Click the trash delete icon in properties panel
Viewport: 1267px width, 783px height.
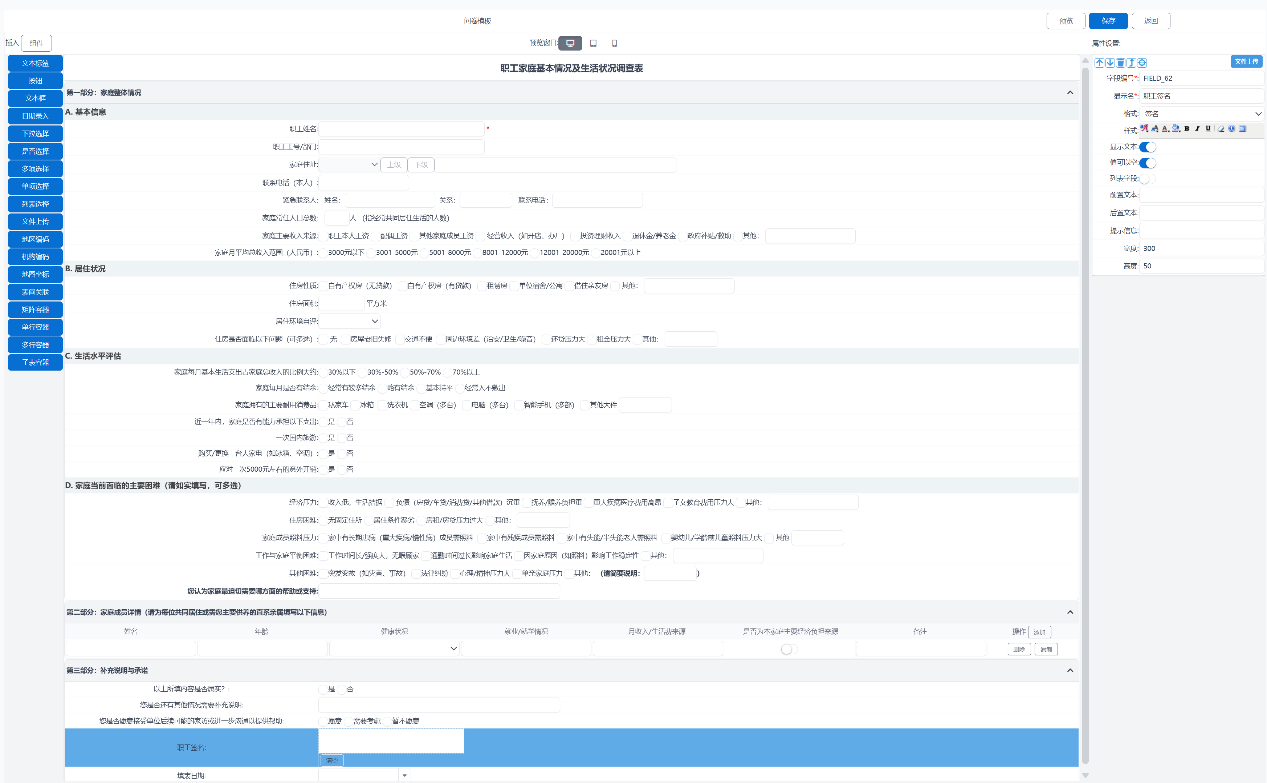[x=1120, y=63]
